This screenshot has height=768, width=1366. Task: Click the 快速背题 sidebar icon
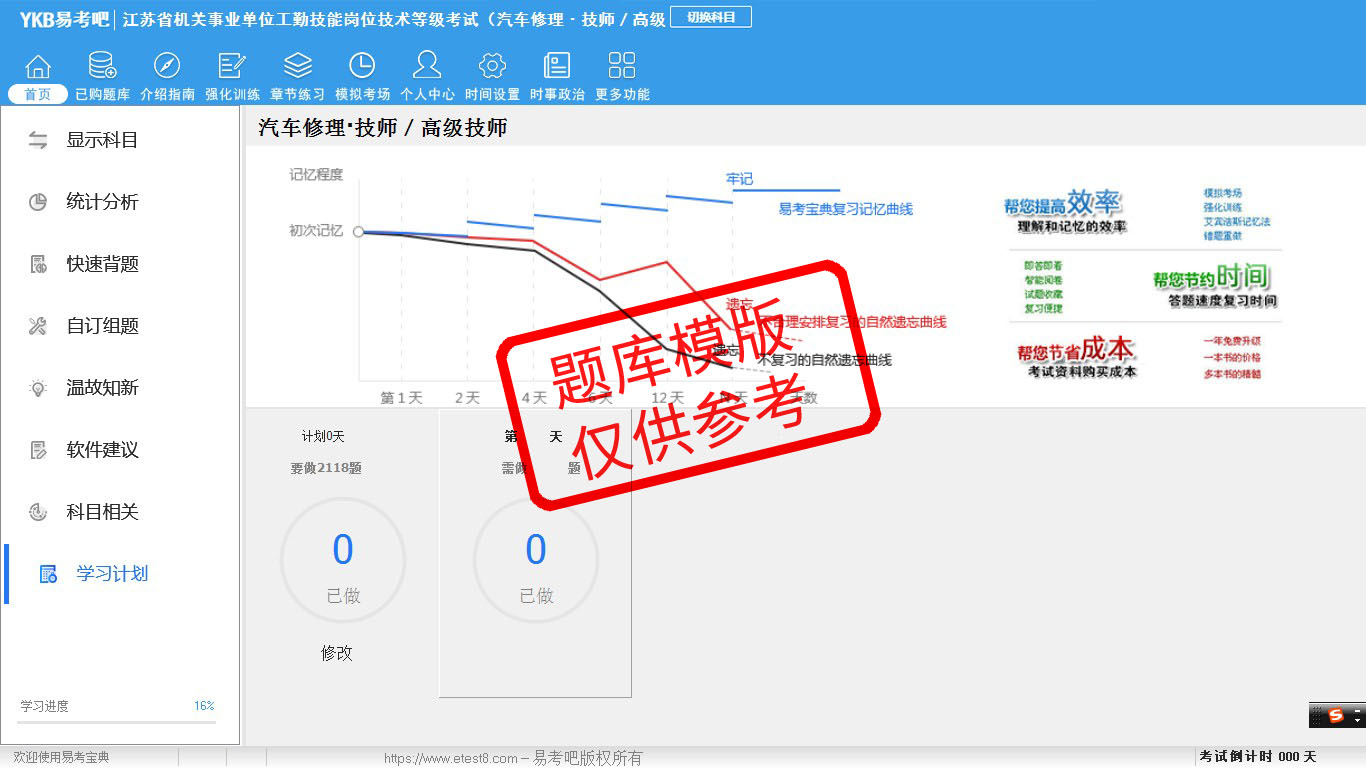pyautogui.click(x=38, y=264)
